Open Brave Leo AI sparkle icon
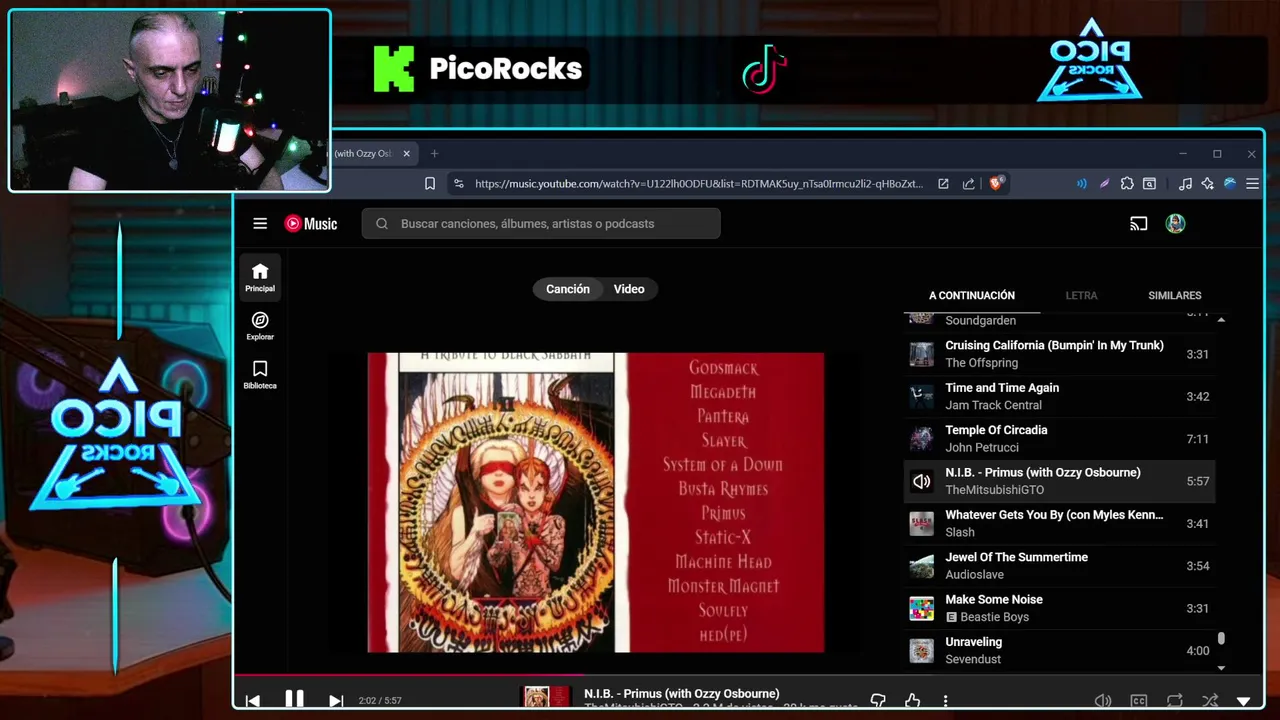The width and height of the screenshot is (1280, 720). point(1207,184)
